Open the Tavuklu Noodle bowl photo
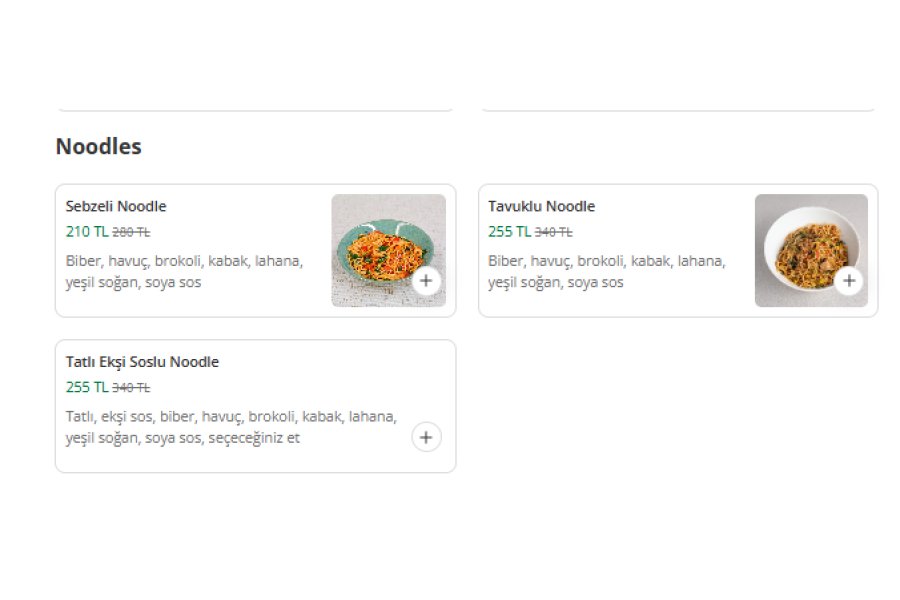 pos(811,250)
